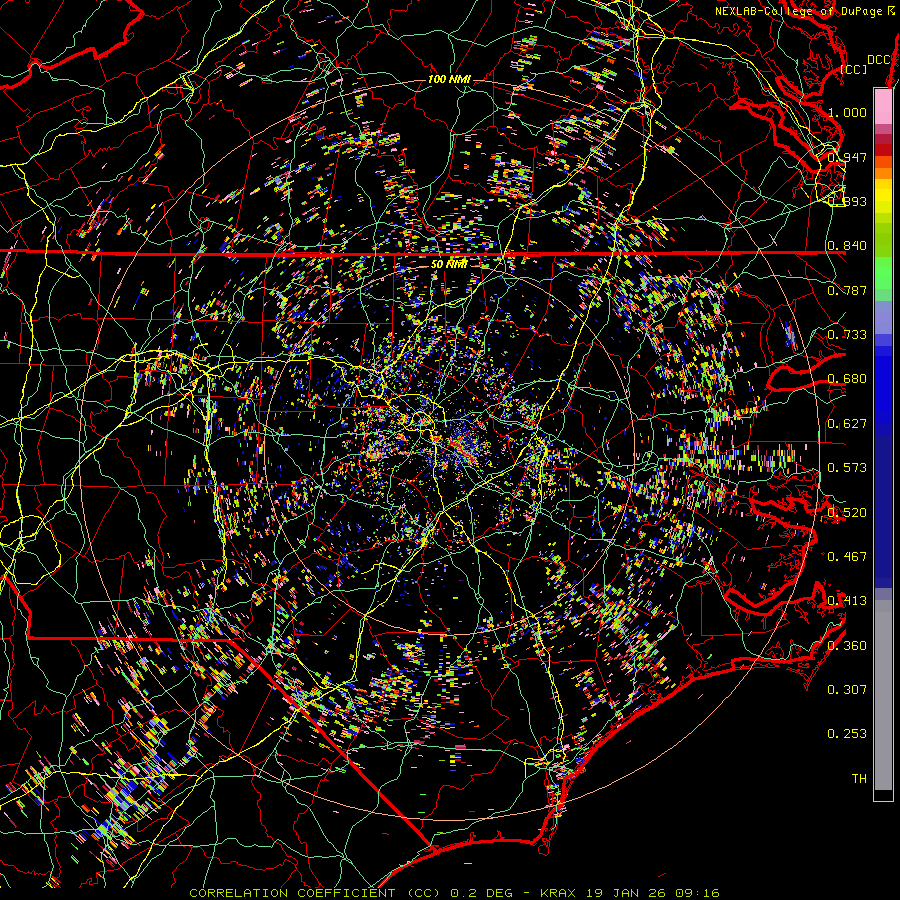Pick the pink segment of the color bar
Image resolution: width=900 pixels, height=900 pixels.
[x=883, y=106]
